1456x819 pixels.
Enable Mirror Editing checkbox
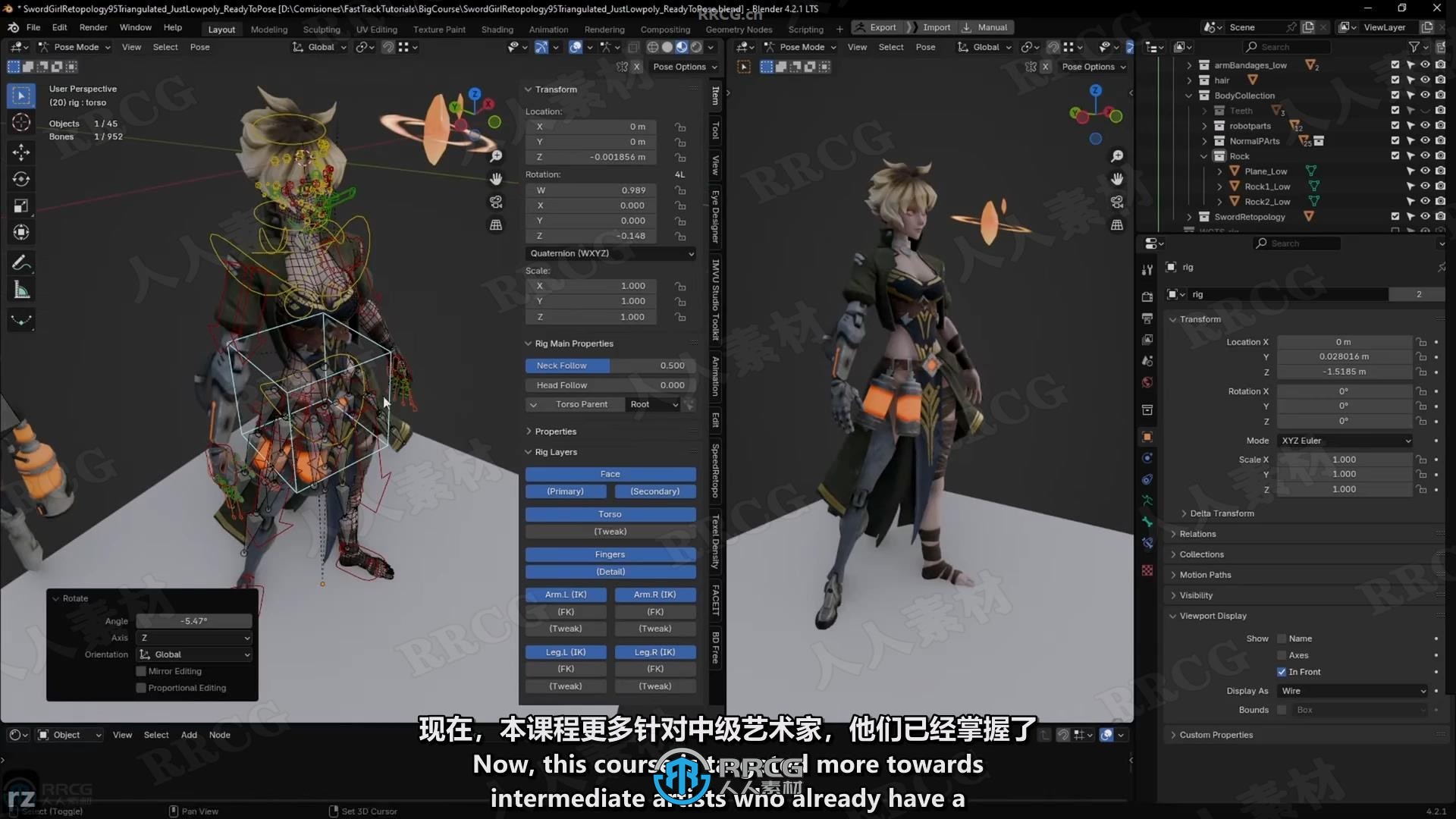click(141, 671)
